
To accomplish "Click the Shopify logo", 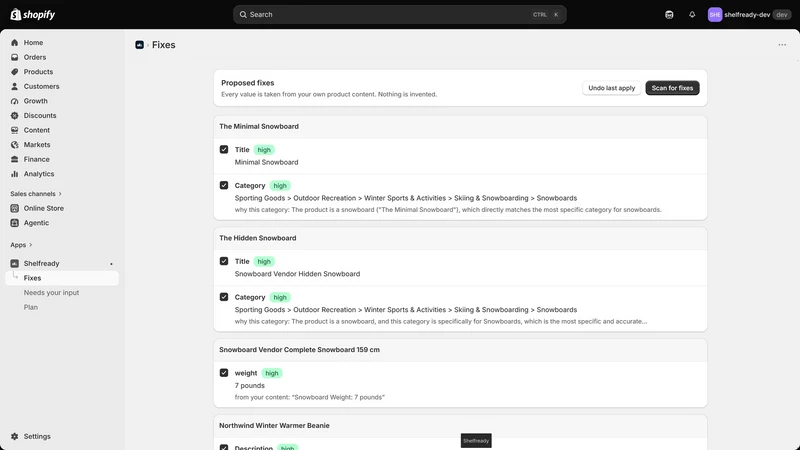I will pos(33,15).
